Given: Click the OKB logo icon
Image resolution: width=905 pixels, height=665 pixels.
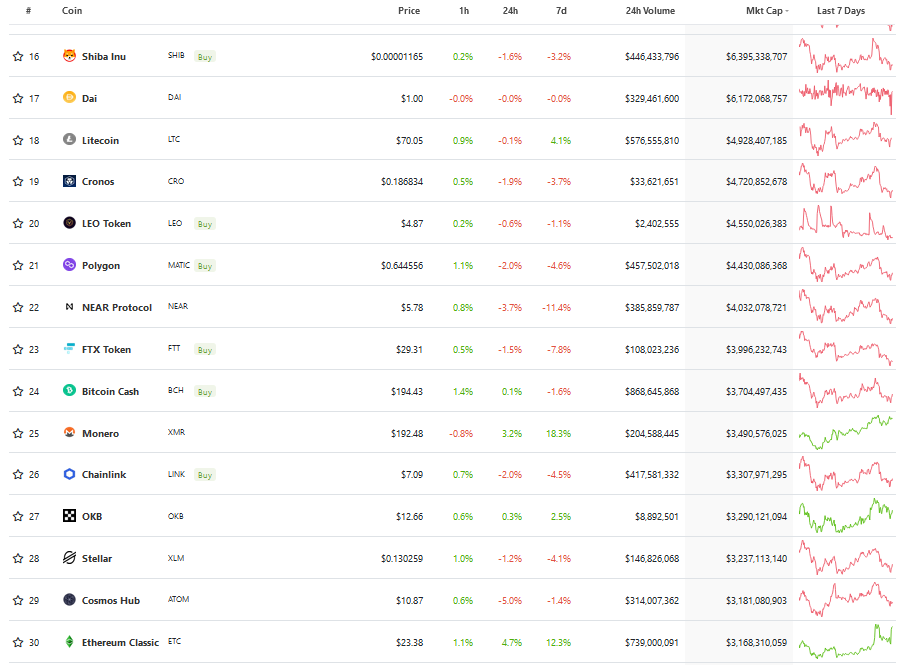Looking at the screenshot, I should tap(69, 516).
